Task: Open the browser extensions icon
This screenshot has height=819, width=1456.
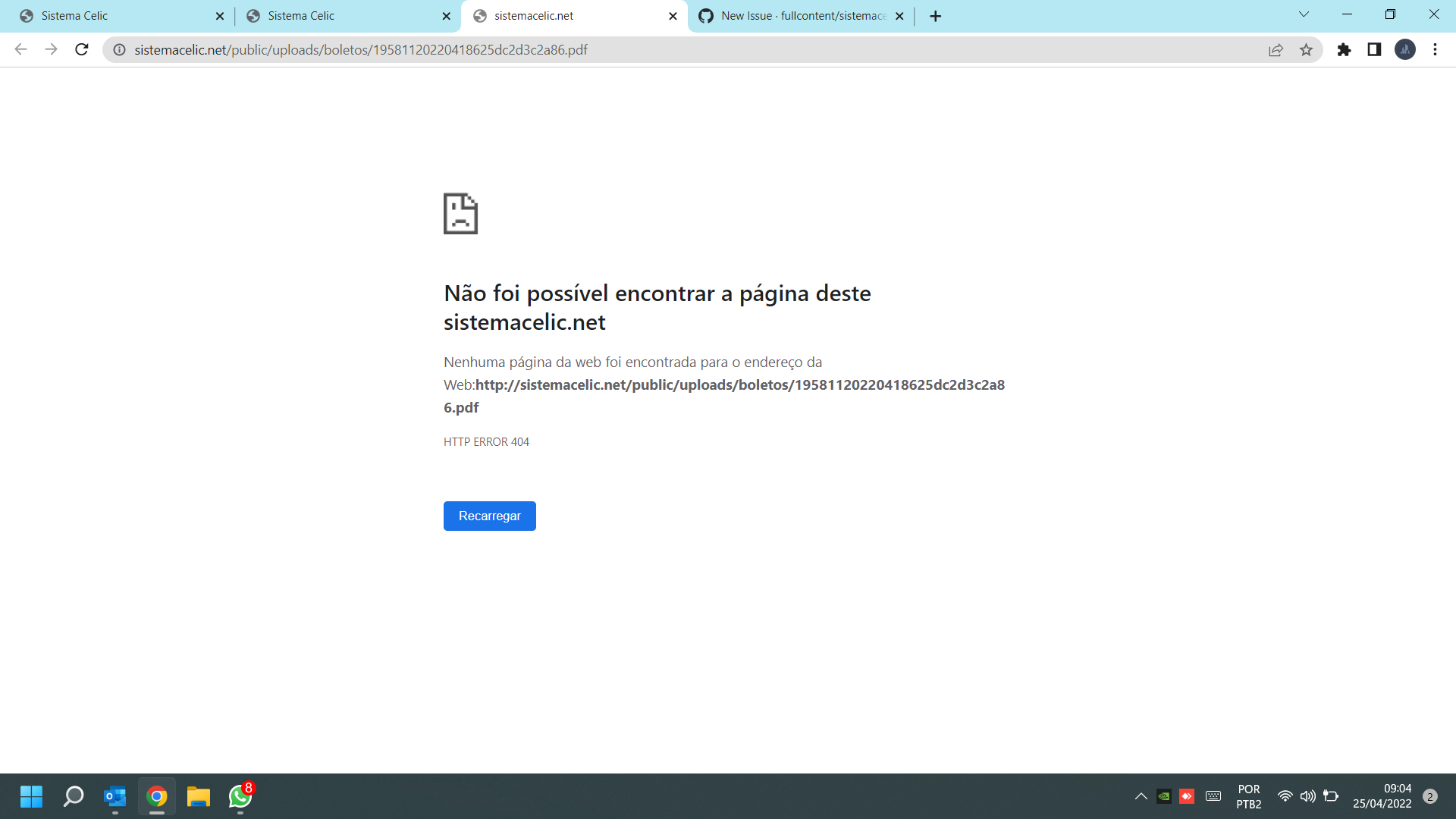Action: pos(1345,49)
